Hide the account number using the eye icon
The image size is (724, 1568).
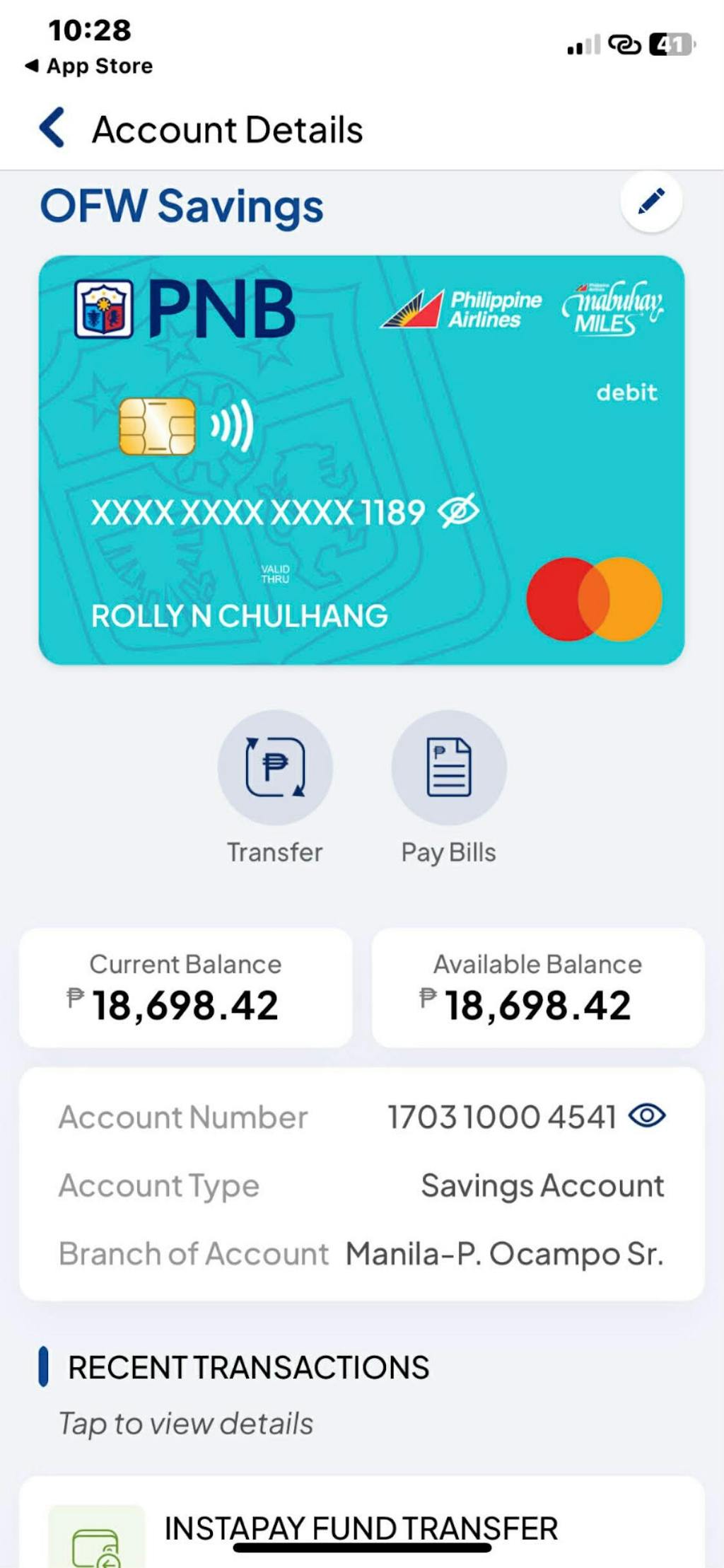tap(647, 1115)
